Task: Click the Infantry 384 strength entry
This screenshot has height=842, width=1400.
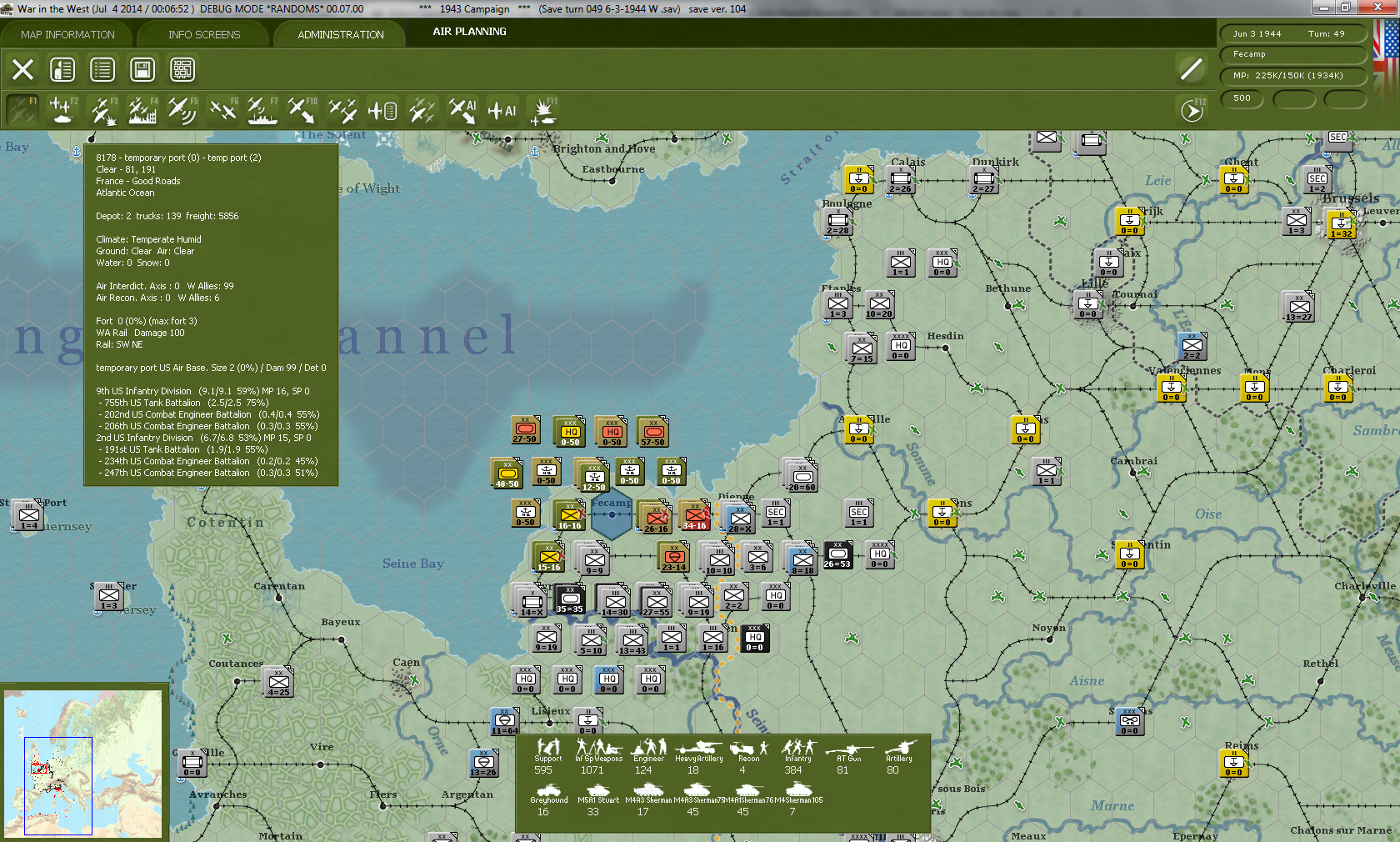Action: [x=797, y=757]
